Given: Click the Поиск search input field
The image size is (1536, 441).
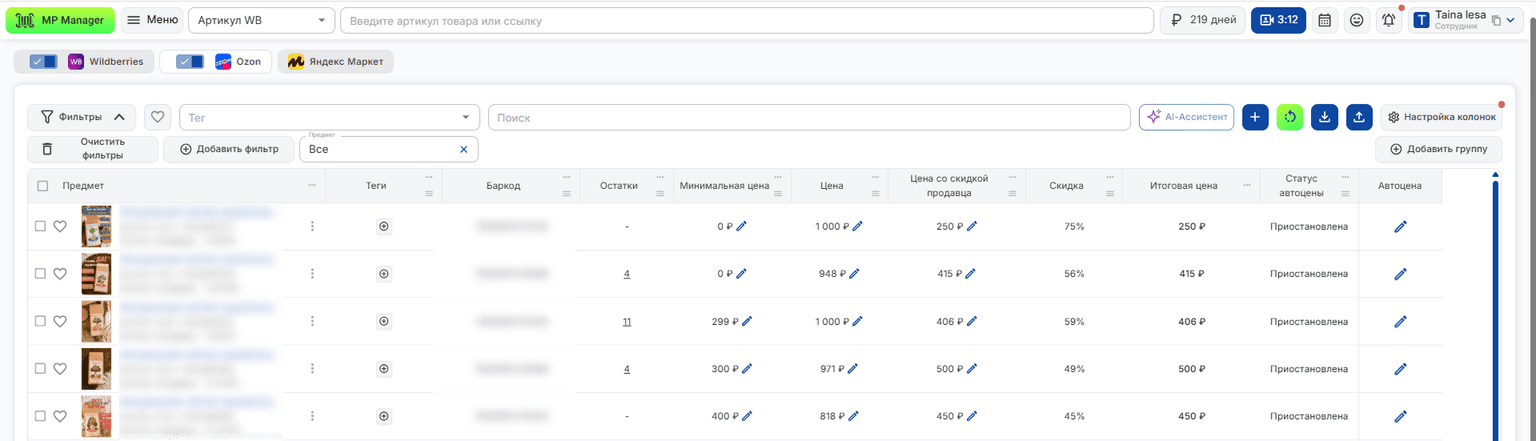Looking at the screenshot, I should coord(809,117).
